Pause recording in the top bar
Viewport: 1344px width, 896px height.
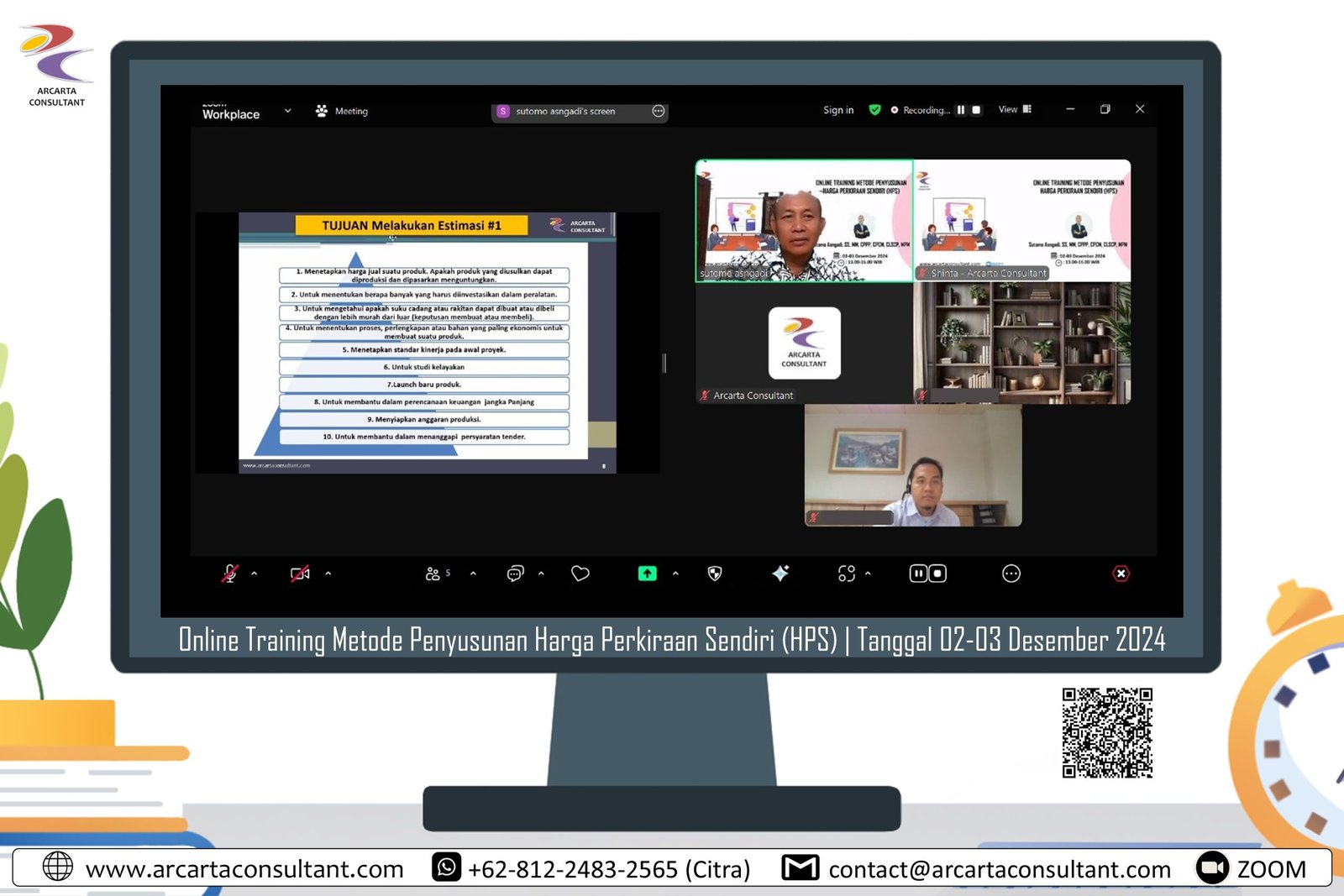[x=961, y=110]
